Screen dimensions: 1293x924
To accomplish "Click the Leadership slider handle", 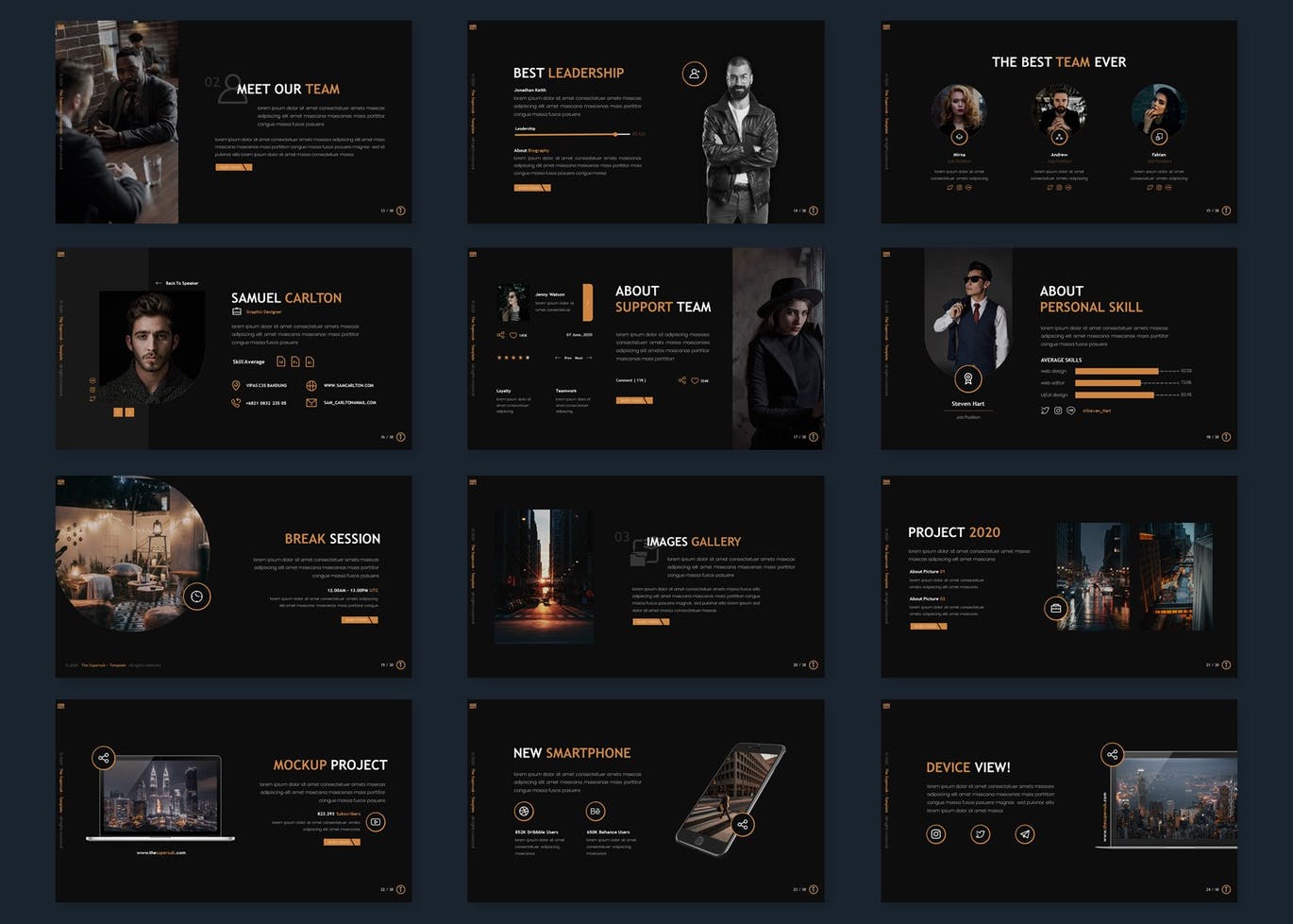I will coord(615,134).
